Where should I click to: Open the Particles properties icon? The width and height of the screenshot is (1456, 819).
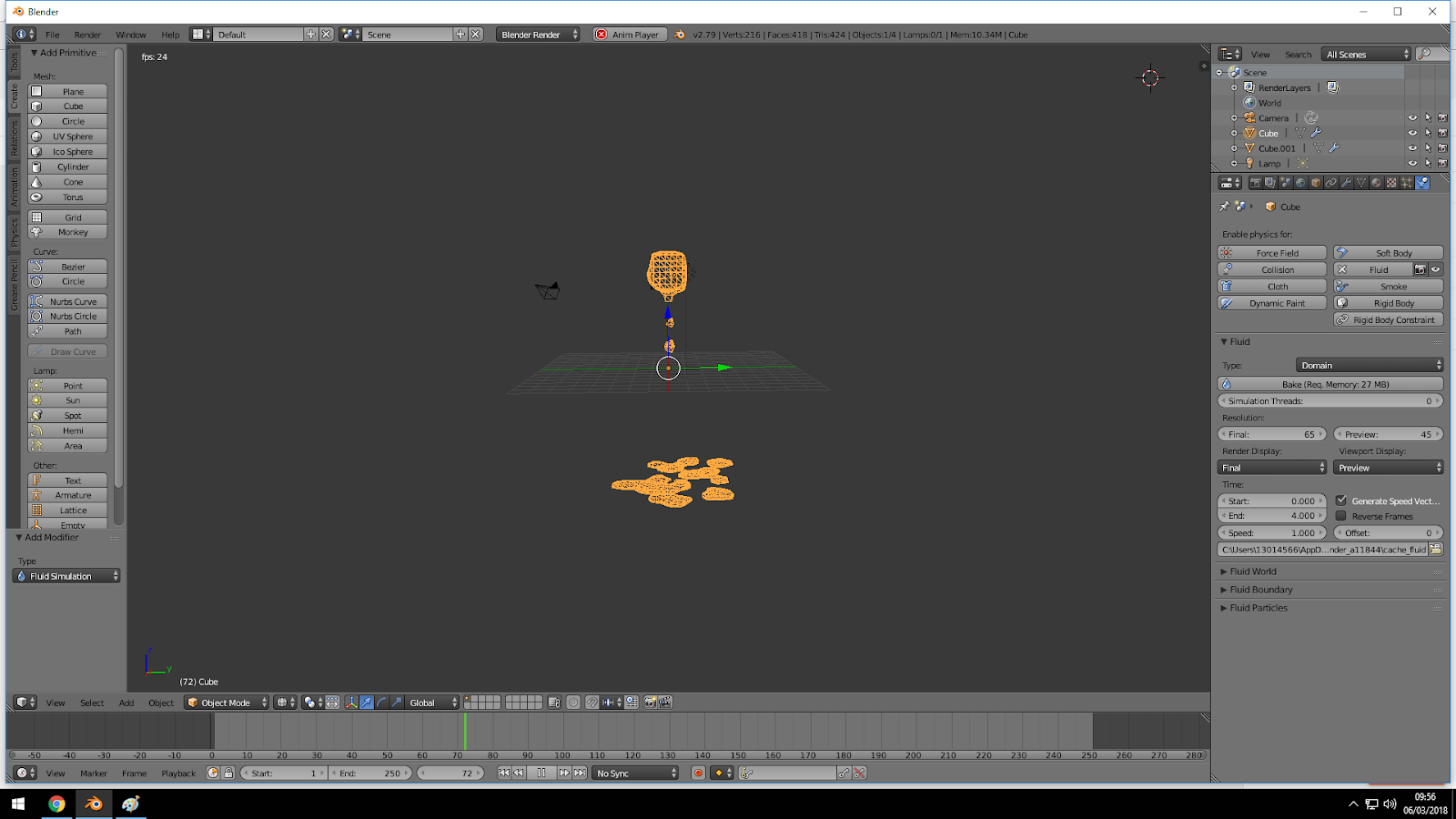pyautogui.click(x=1407, y=182)
